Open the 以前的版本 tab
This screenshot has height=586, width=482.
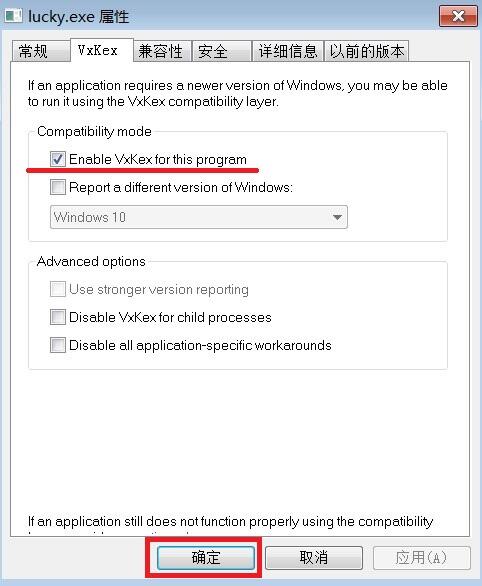tap(367, 51)
